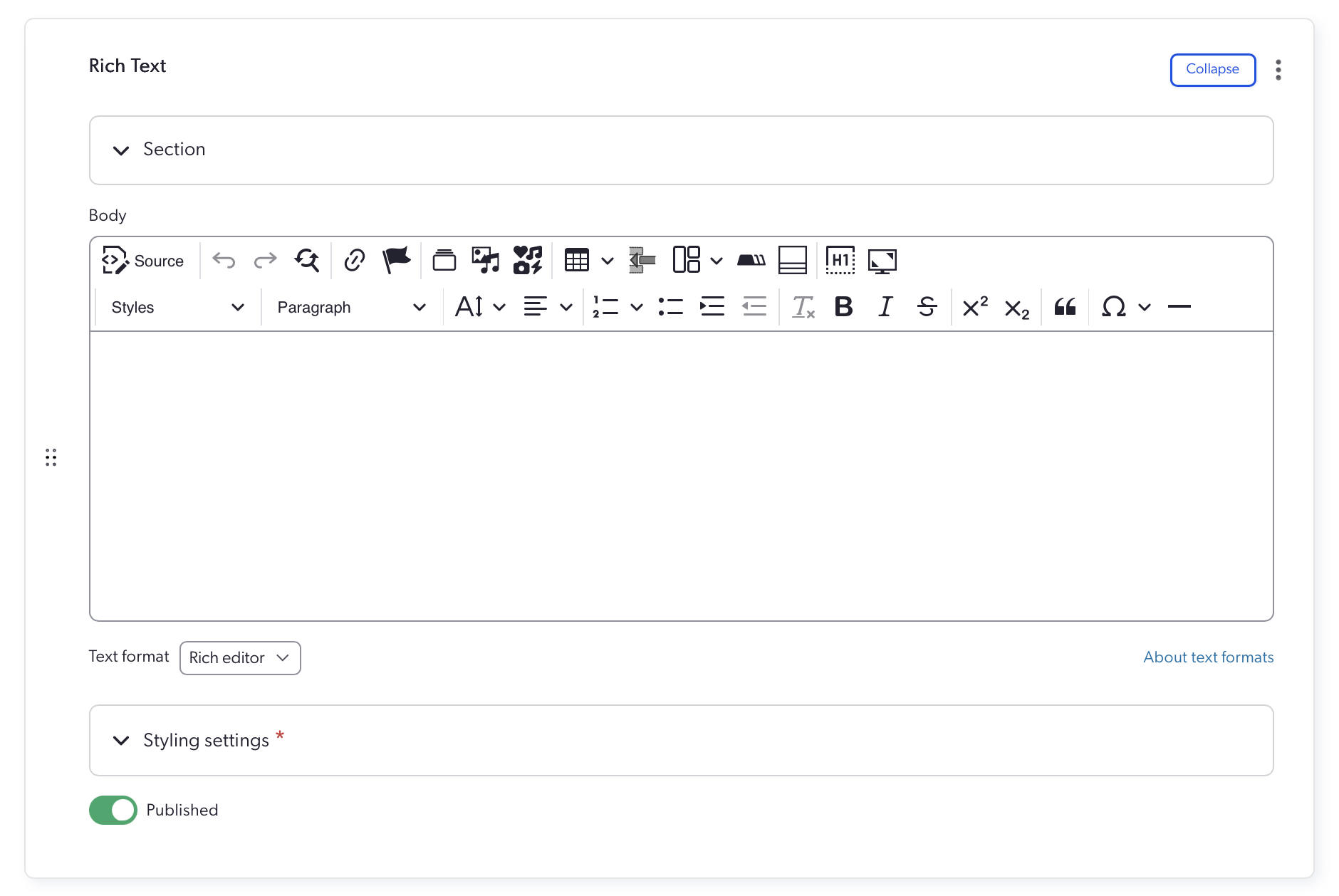Open the Text format Rich editor dropdown

240,658
